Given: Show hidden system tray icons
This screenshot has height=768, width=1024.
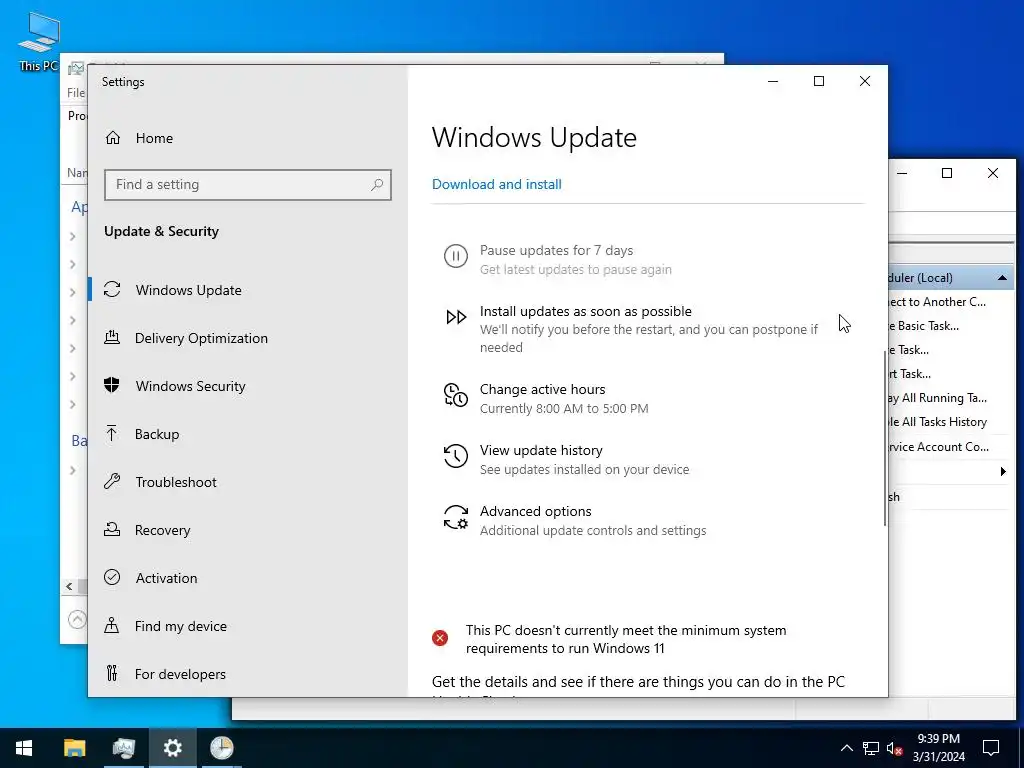Looking at the screenshot, I should pyautogui.click(x=846, y=748).
